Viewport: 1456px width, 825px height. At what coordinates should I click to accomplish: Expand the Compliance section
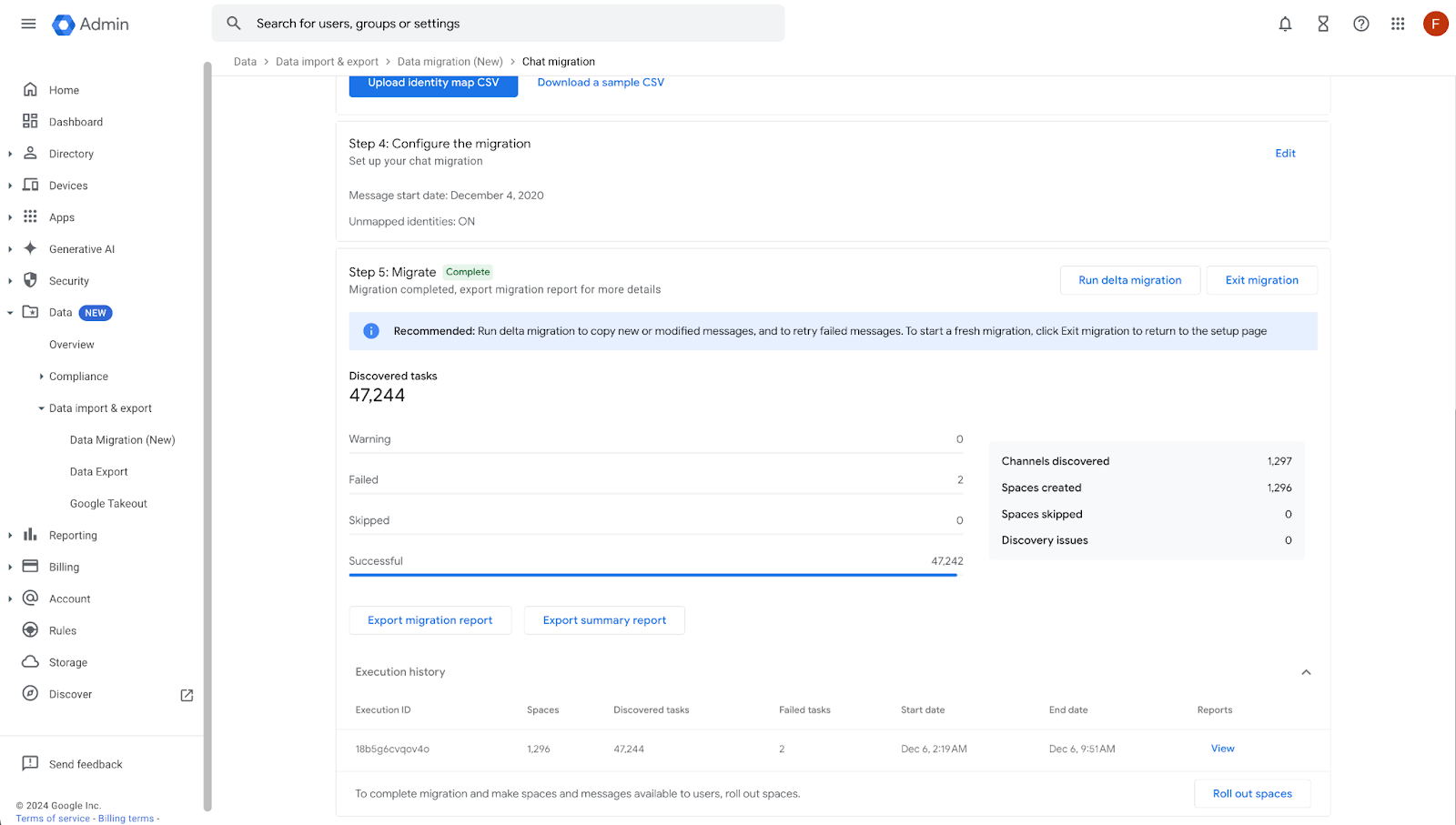tap(41, 376)
